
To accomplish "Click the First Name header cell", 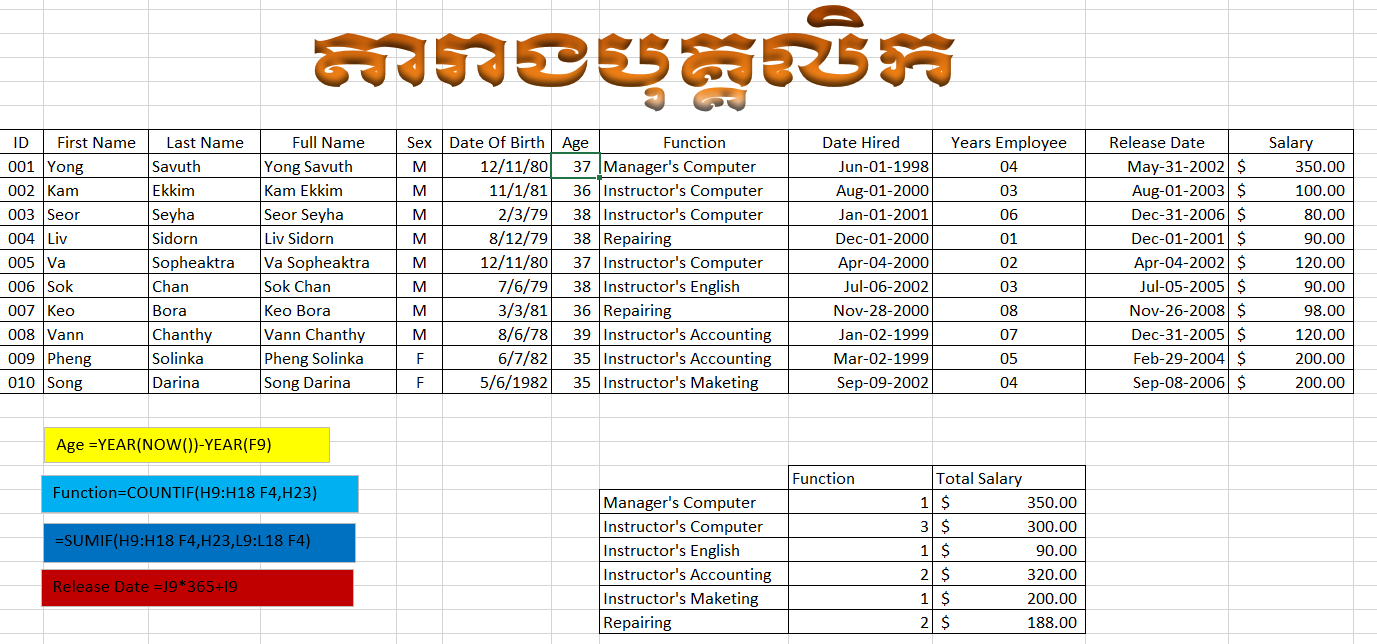I will 96,142.
